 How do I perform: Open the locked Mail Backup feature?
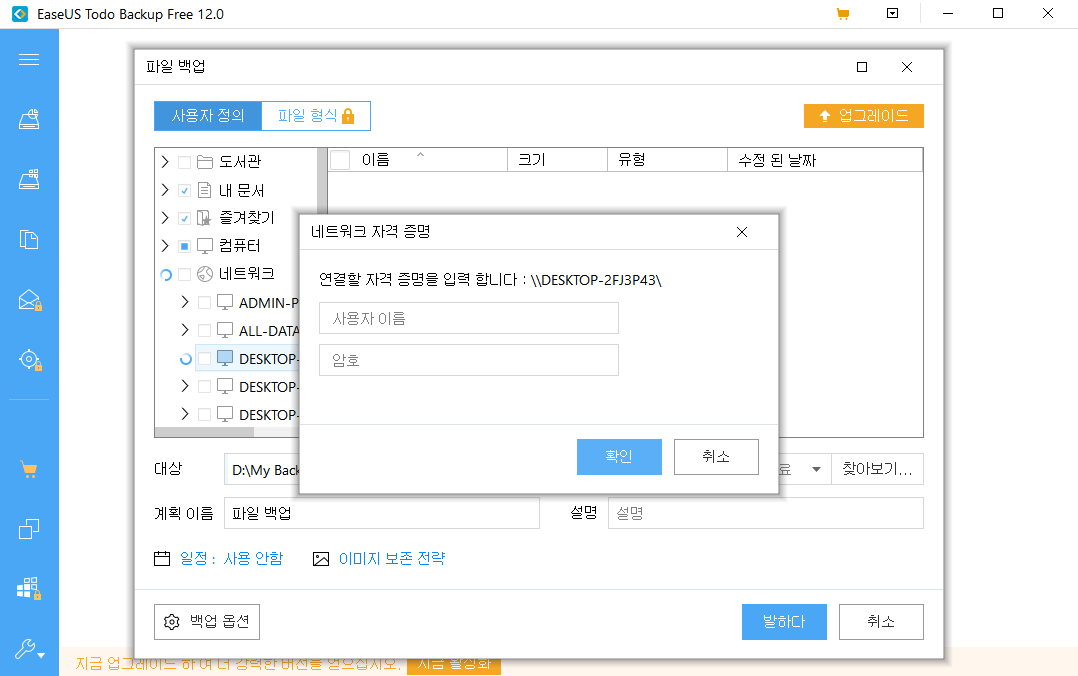29,298
